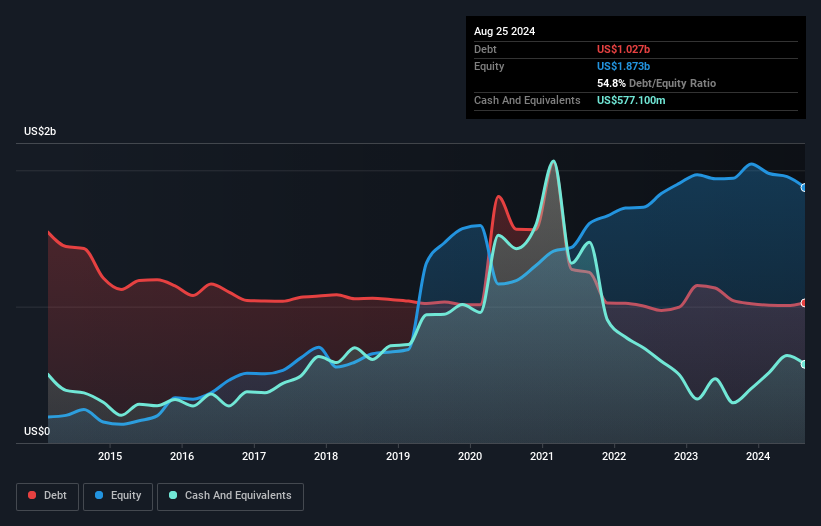Screen dimensions: 821x526
Task: Toggle the Debt legend button
Action: 48,496
